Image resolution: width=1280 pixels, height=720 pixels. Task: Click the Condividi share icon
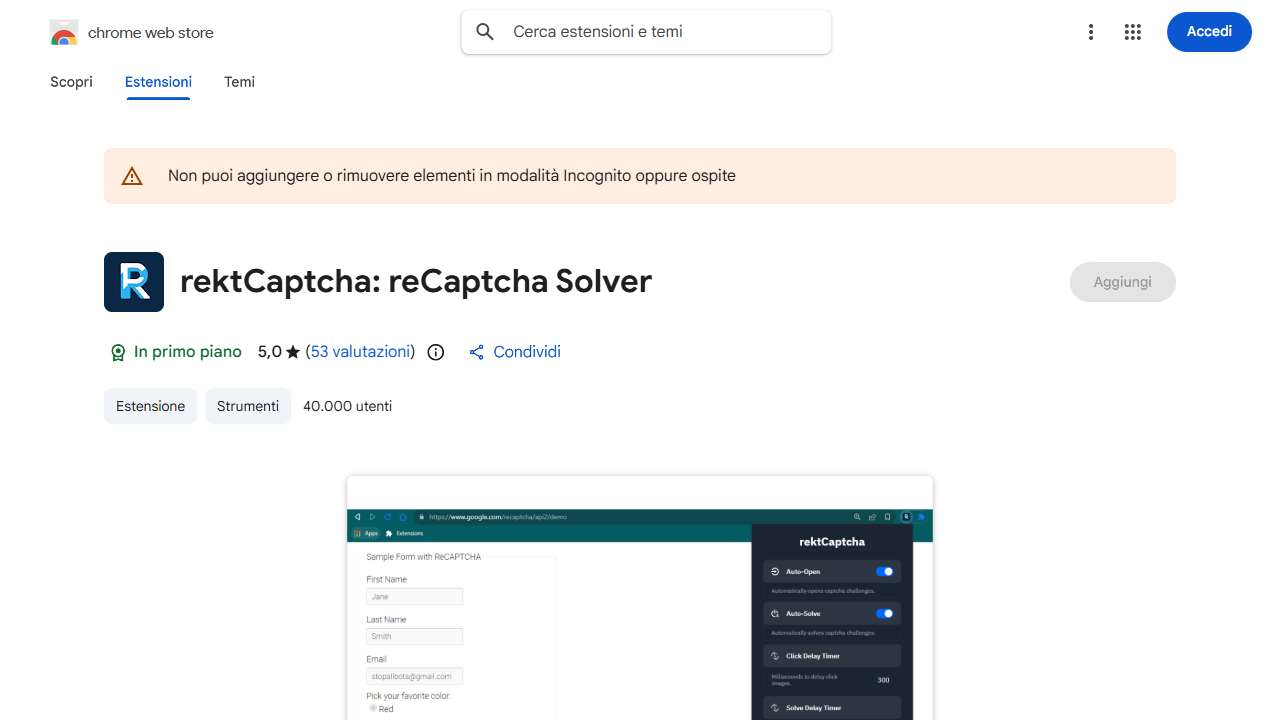[478, 352]
